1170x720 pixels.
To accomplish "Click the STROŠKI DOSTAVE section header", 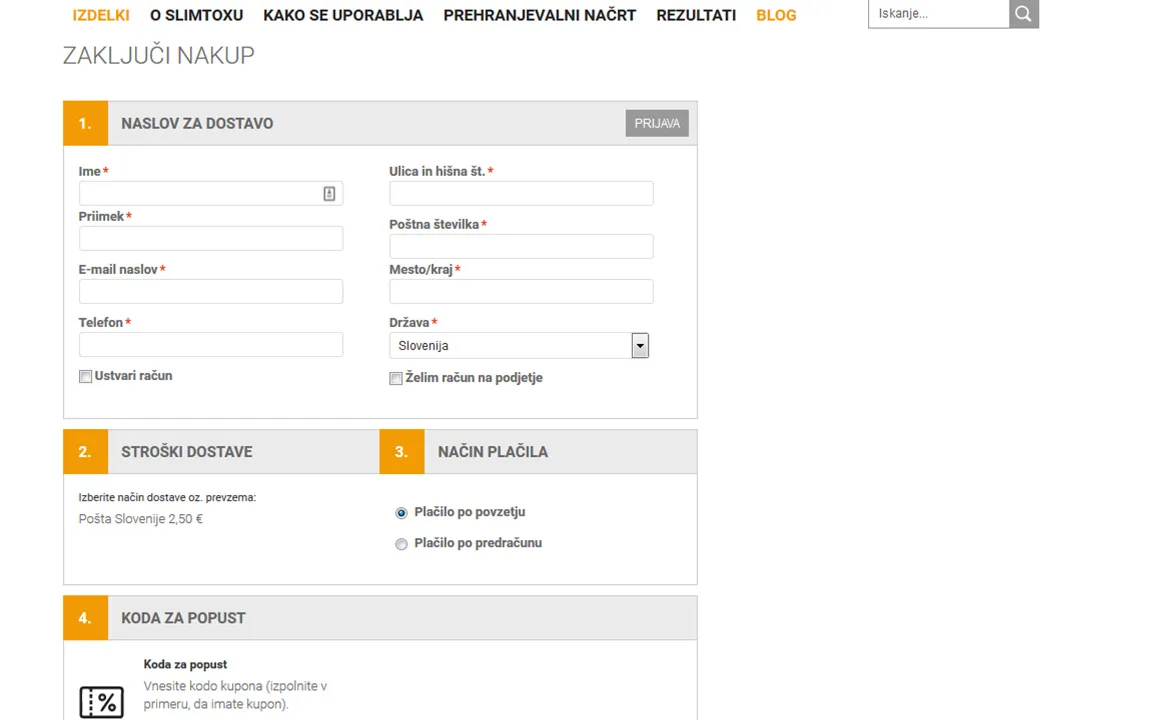I will click(x=187, y=451).
